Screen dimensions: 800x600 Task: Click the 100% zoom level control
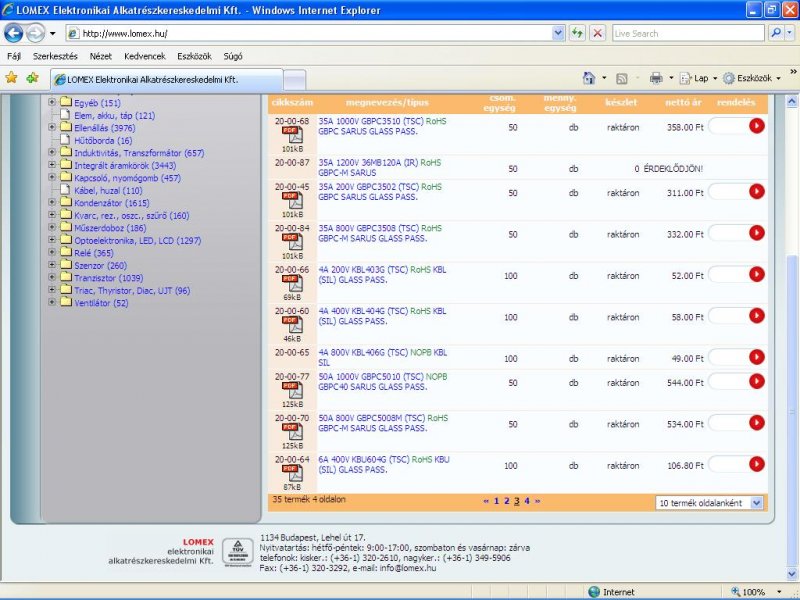click(756, 592)
